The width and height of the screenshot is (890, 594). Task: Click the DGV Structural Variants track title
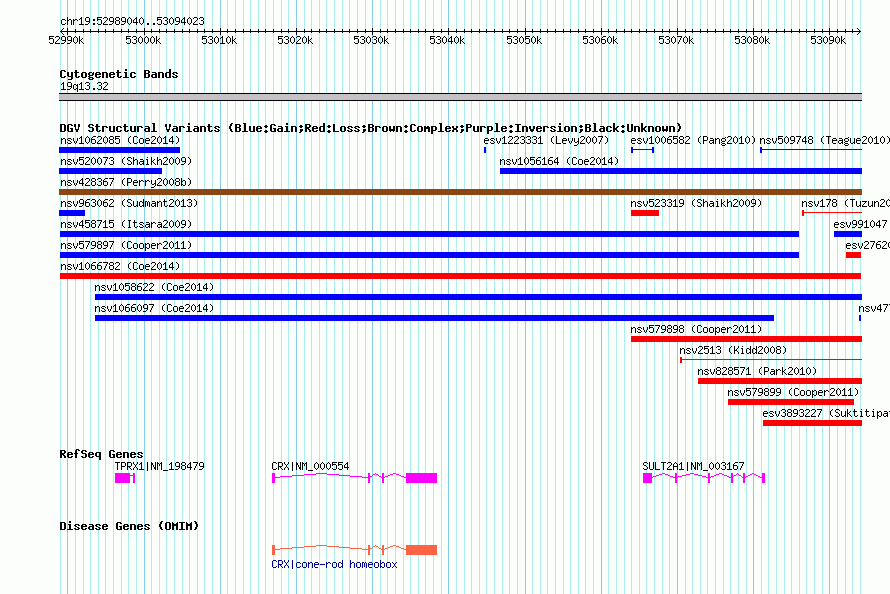click(370, 128)
